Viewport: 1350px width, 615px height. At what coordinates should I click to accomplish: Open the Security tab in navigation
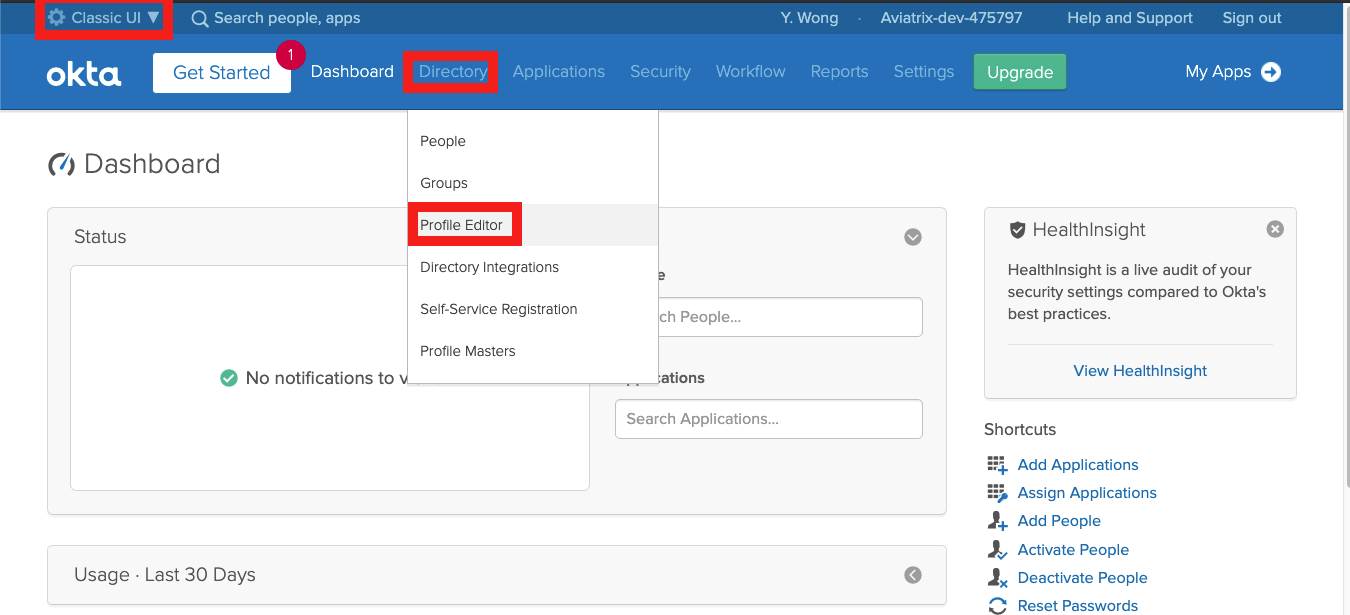660,72
